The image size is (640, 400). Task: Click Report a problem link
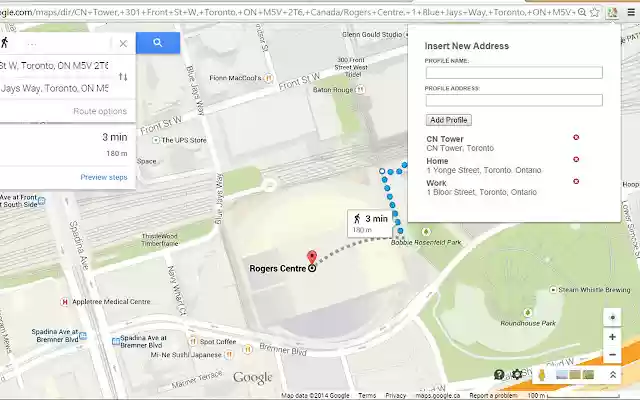(493, 396)
